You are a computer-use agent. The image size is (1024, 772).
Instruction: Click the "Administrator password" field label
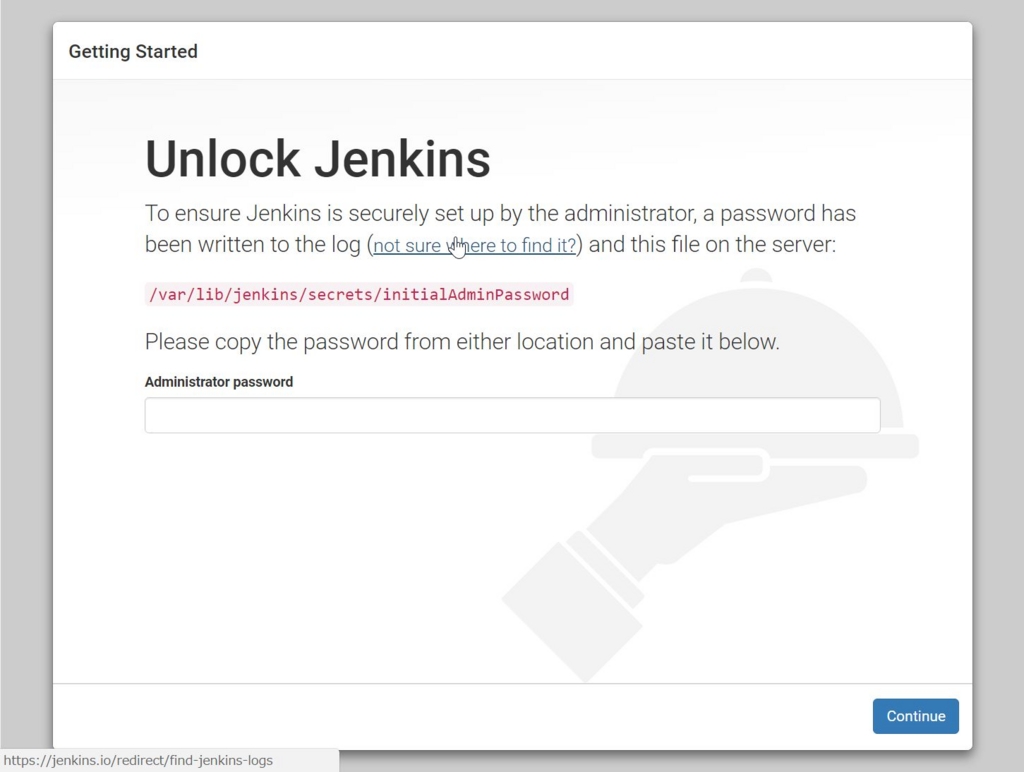219,382
